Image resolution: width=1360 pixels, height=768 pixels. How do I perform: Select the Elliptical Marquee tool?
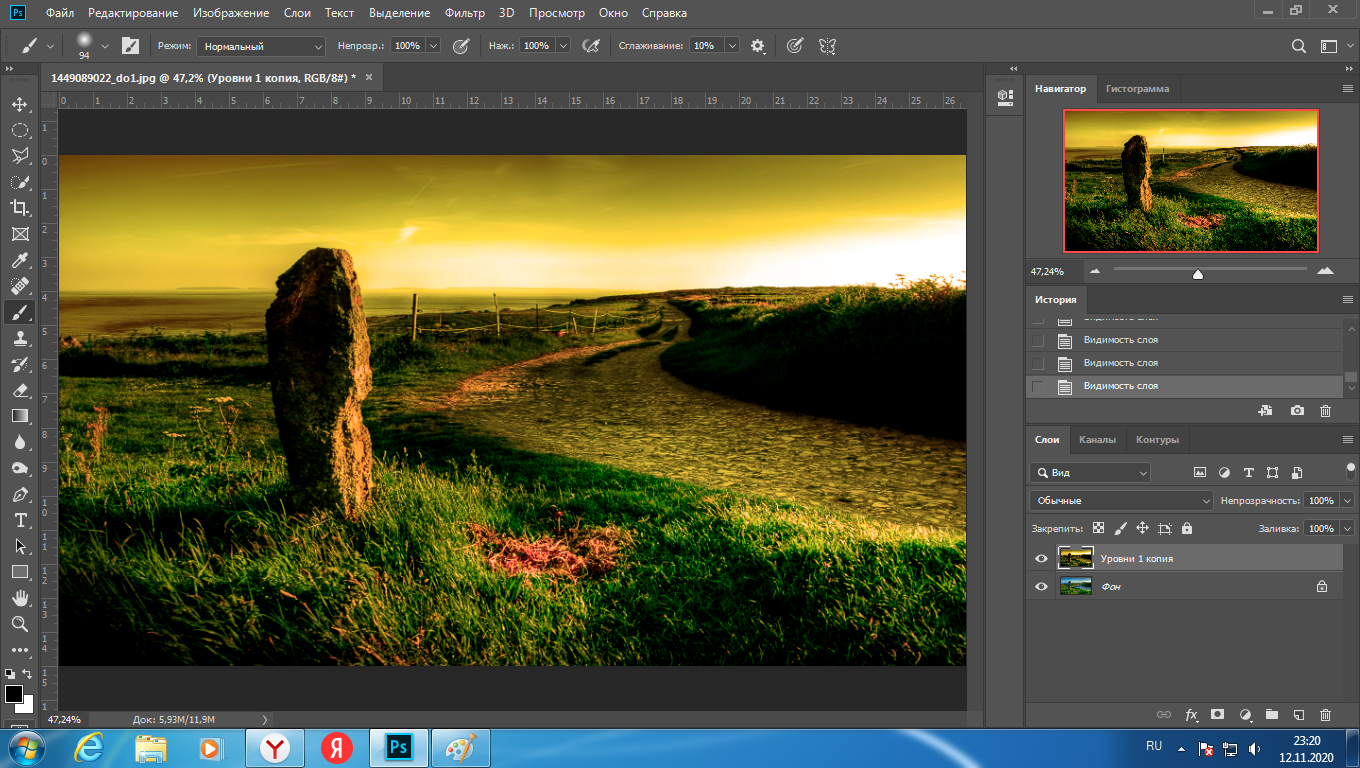pyautogui.click(x=20, y=130)
